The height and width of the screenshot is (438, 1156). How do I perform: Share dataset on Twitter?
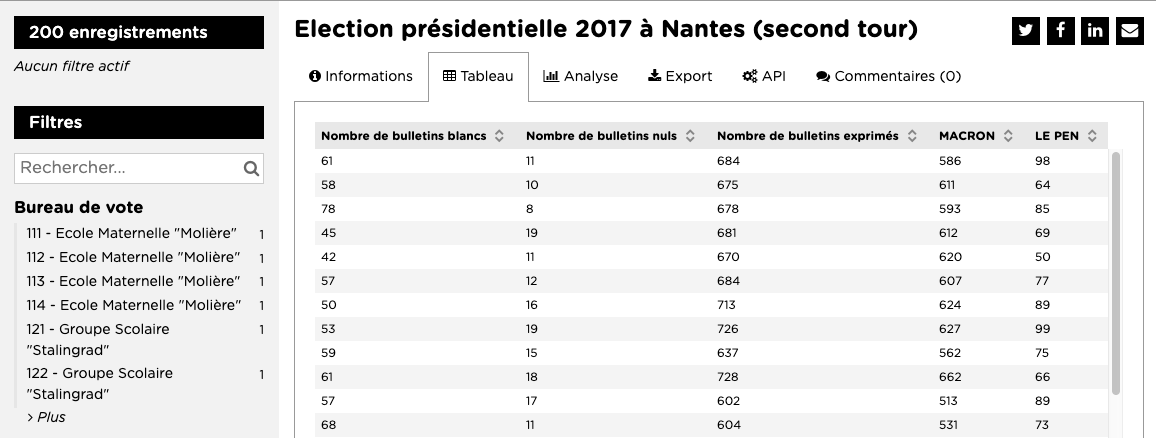tap(1025, 31)
